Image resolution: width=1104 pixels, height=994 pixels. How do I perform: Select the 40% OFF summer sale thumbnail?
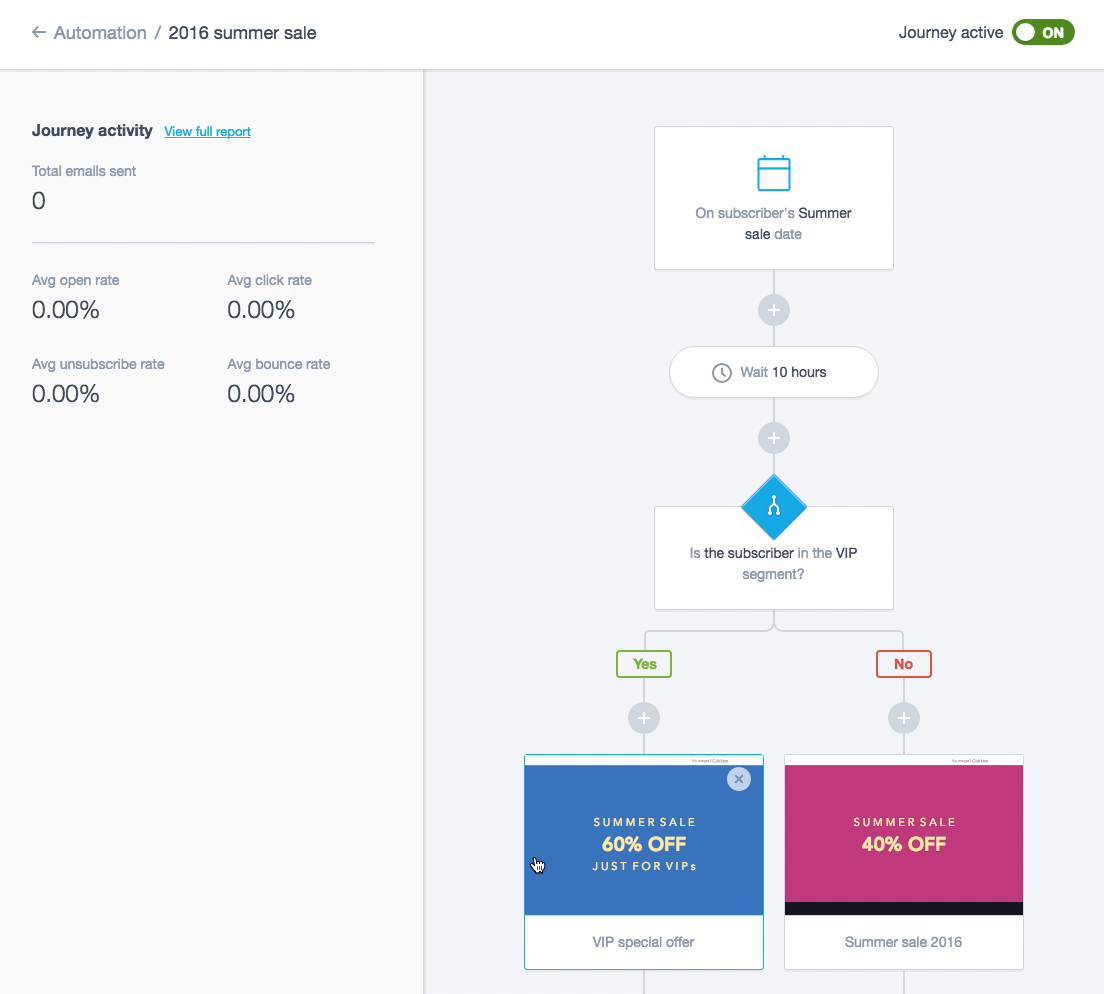(903, 840)
